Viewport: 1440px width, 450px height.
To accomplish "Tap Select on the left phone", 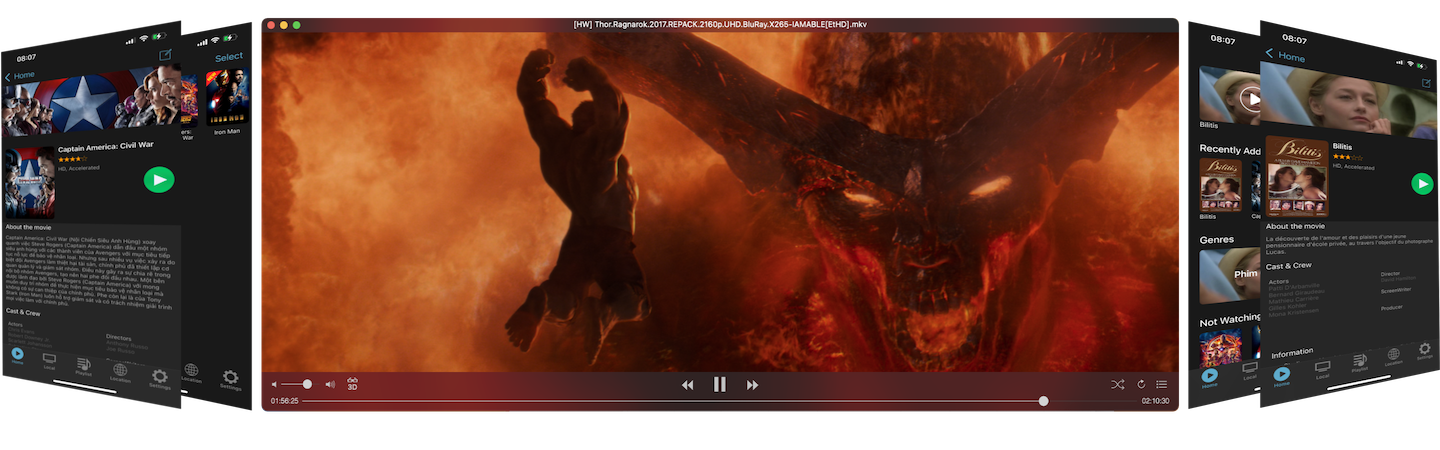I will [228, 57].
